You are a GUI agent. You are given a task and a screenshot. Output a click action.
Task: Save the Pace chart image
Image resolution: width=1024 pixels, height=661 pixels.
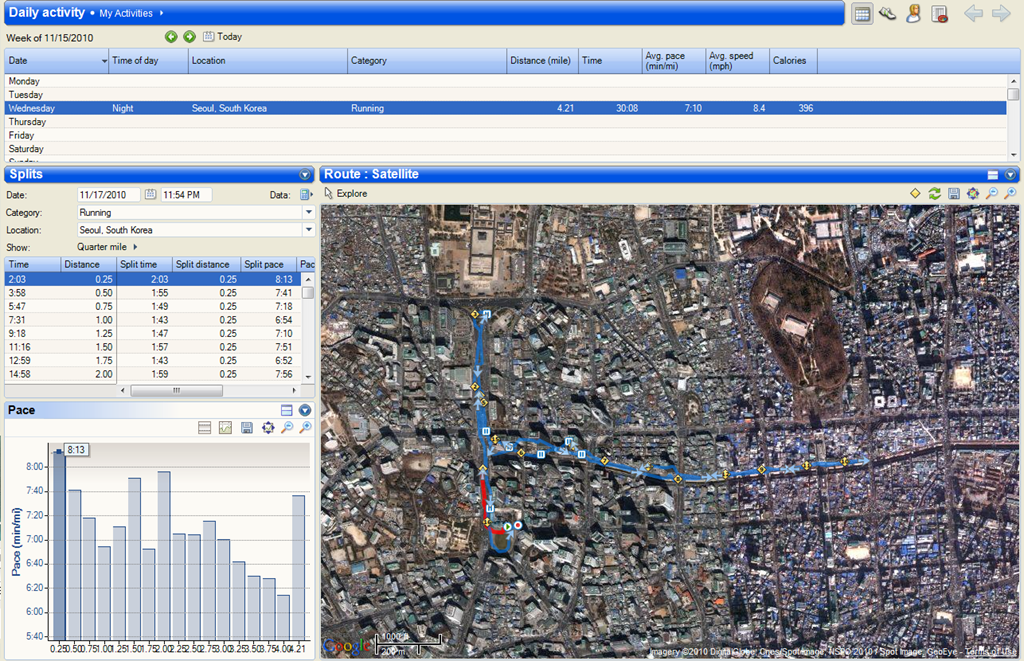point(246,428)
